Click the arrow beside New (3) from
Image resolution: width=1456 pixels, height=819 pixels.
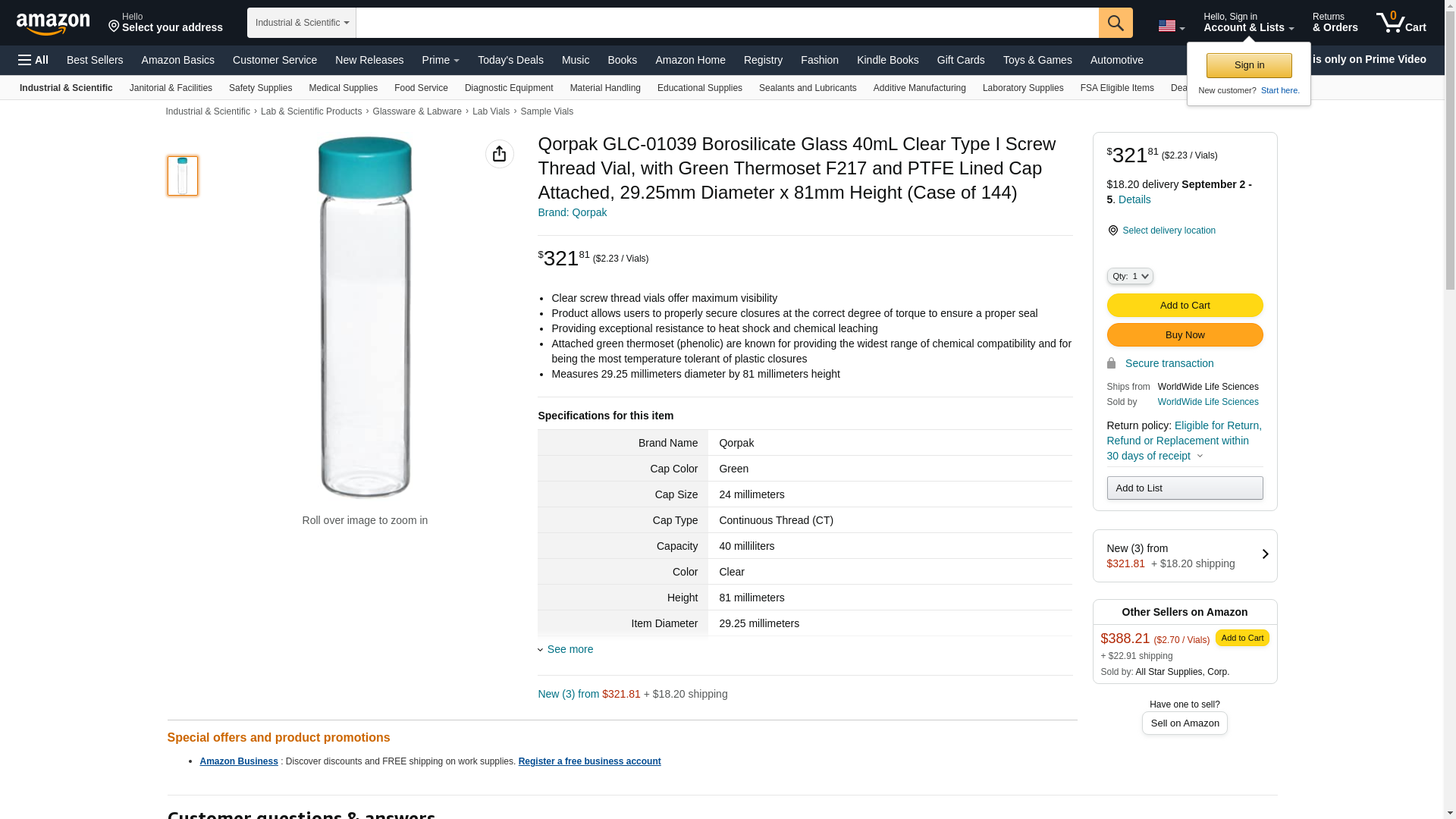[1264, 554]
